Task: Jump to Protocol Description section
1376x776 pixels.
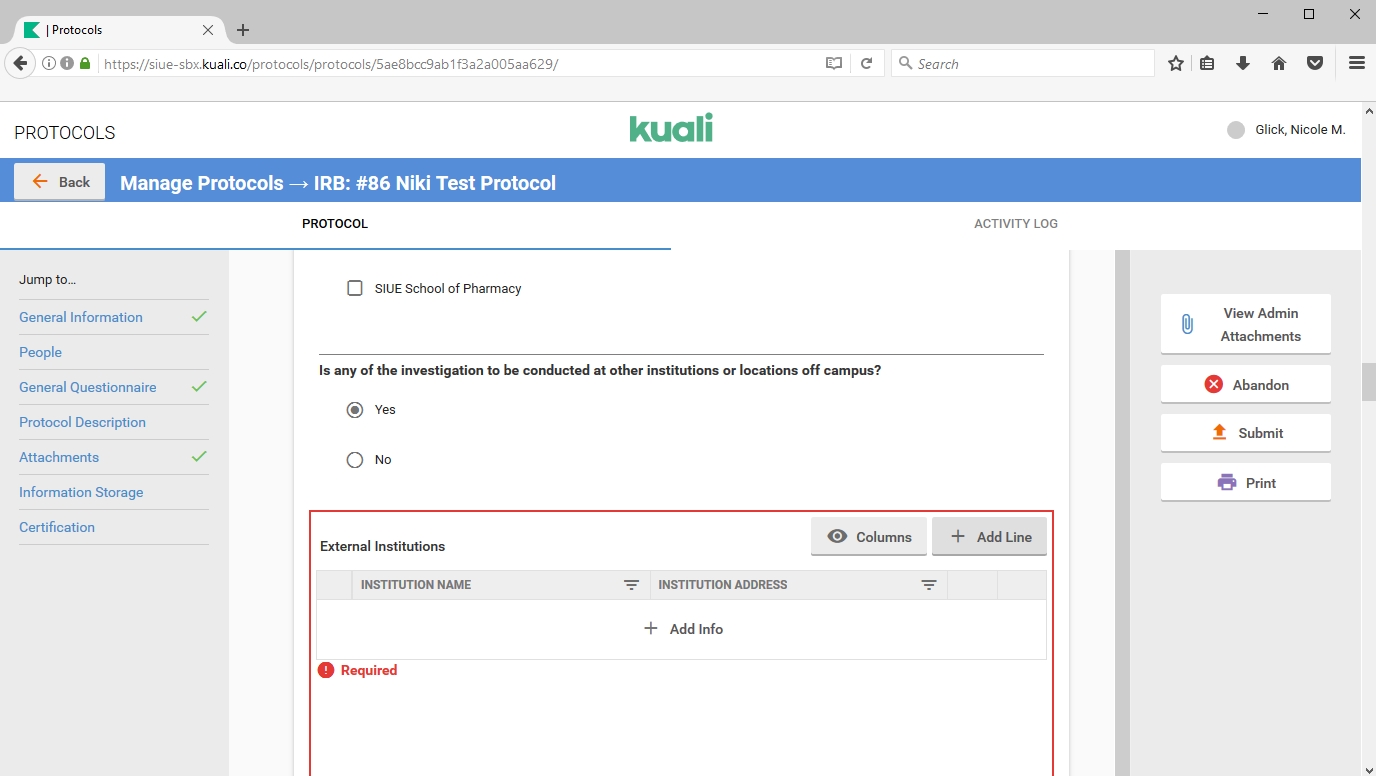Action: point(82,422)
